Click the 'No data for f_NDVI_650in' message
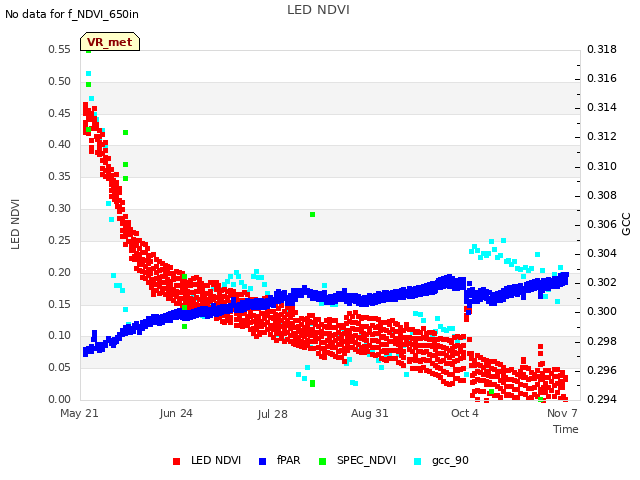Viewport: 640px width, 480px height. click(x=72, y=14)
